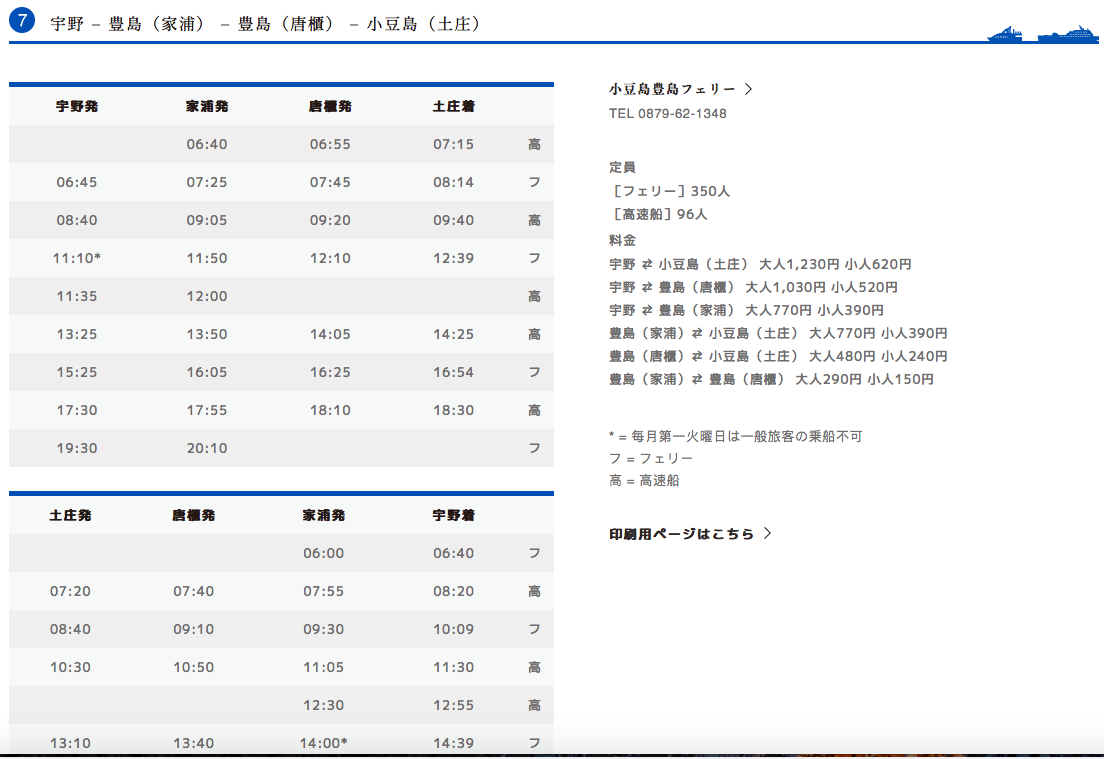Click the blue circled number 7 badge
1104x759 pixels.
23,21
